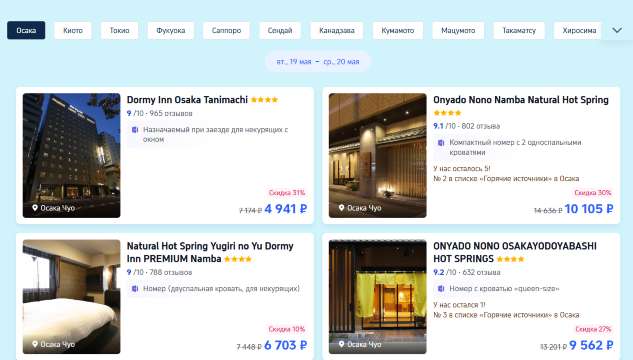
Task: Select the Кумамото city tab
Action: 398,30
